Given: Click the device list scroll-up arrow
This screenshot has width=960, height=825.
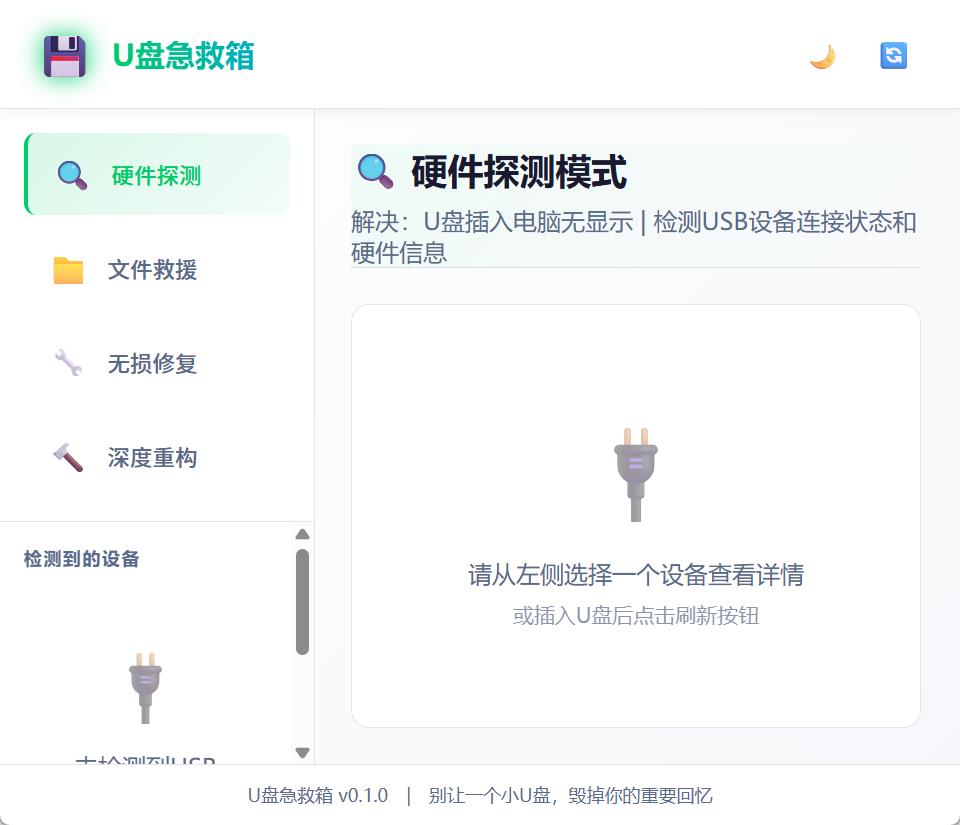Looking at the screenshot, I should [x=302, y=534].
